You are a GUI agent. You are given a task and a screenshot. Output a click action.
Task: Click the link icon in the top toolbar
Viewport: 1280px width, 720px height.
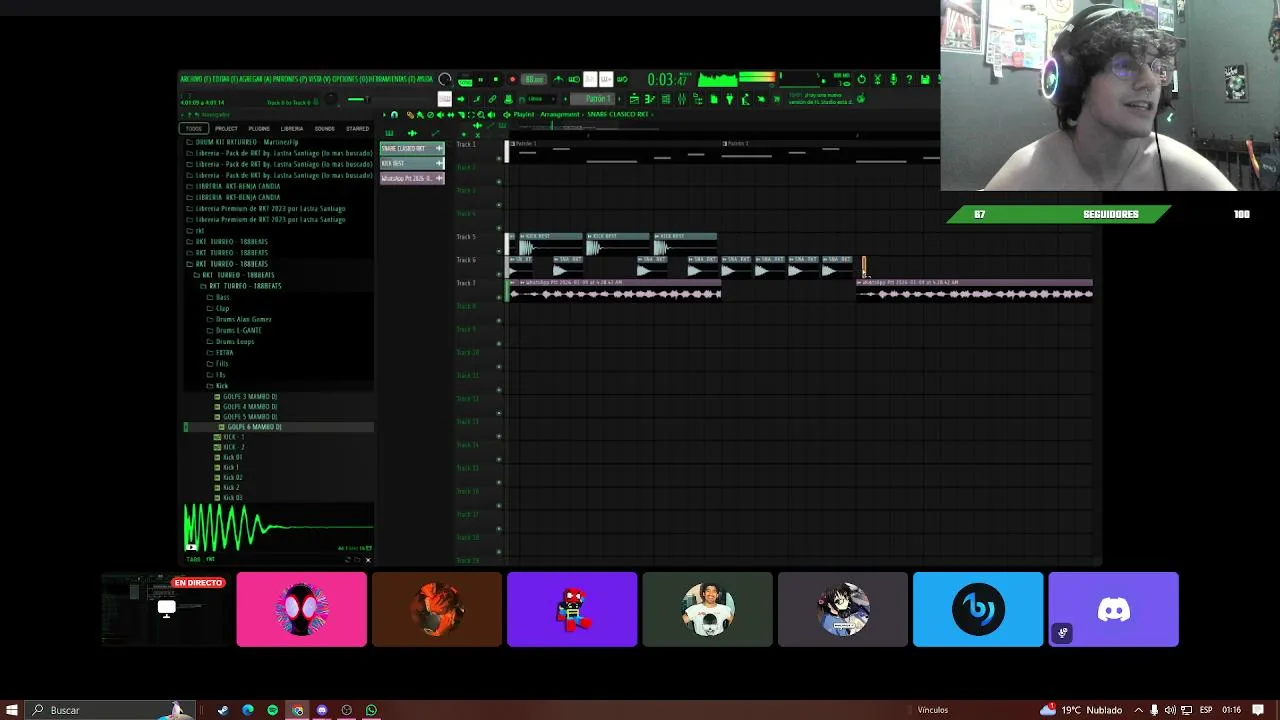click(x=492, y=99)
